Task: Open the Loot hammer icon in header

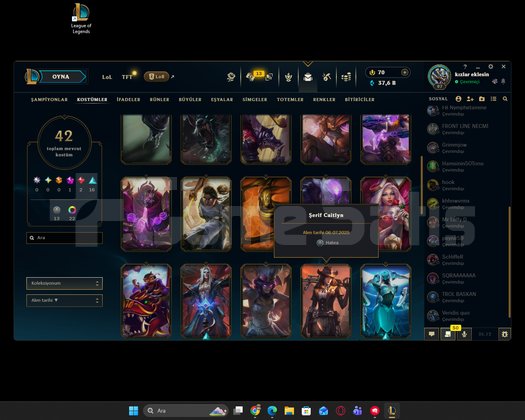Action: pos(326,77)
